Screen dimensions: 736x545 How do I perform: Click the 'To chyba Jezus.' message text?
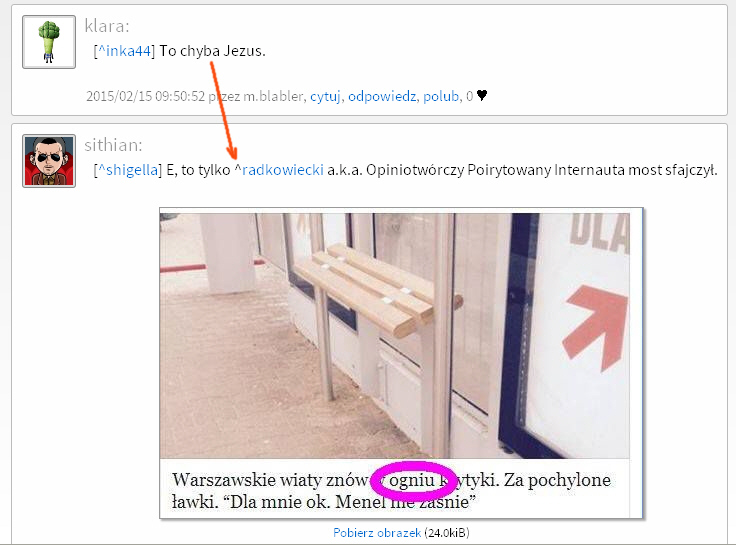point(212,51)
